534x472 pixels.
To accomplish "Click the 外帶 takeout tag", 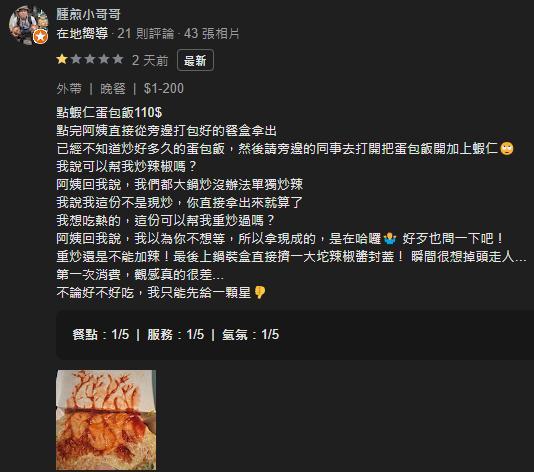I will (x=69, y=89).
